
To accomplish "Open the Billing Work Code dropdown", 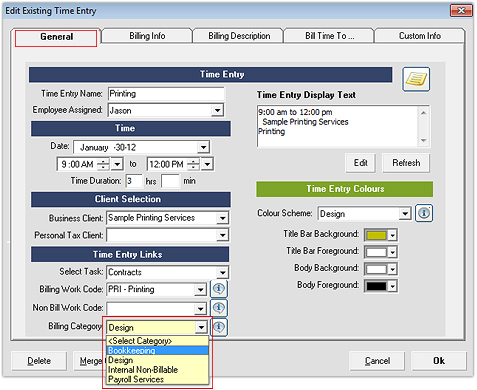I will [x=200, y=290].
